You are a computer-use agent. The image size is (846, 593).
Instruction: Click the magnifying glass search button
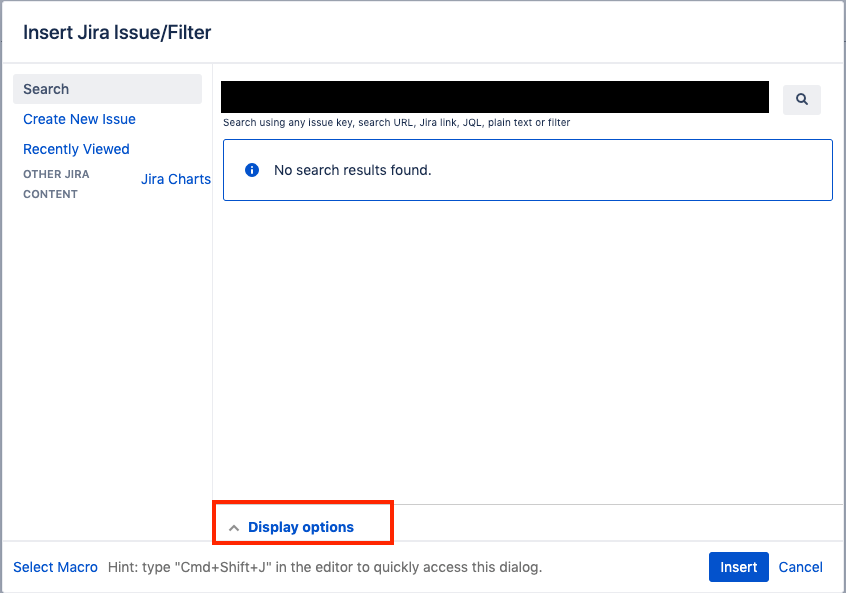pyautogui.click(x=802, y=99)
